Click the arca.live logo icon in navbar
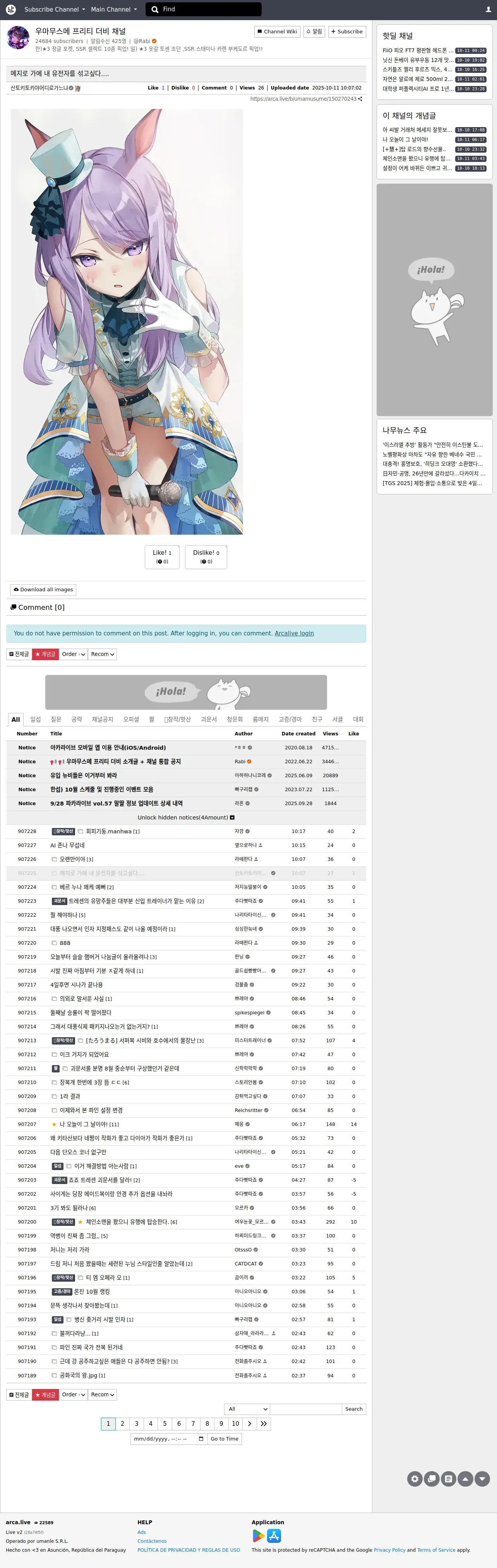Screen dimensions: 497x1568 tap(10, 9)
